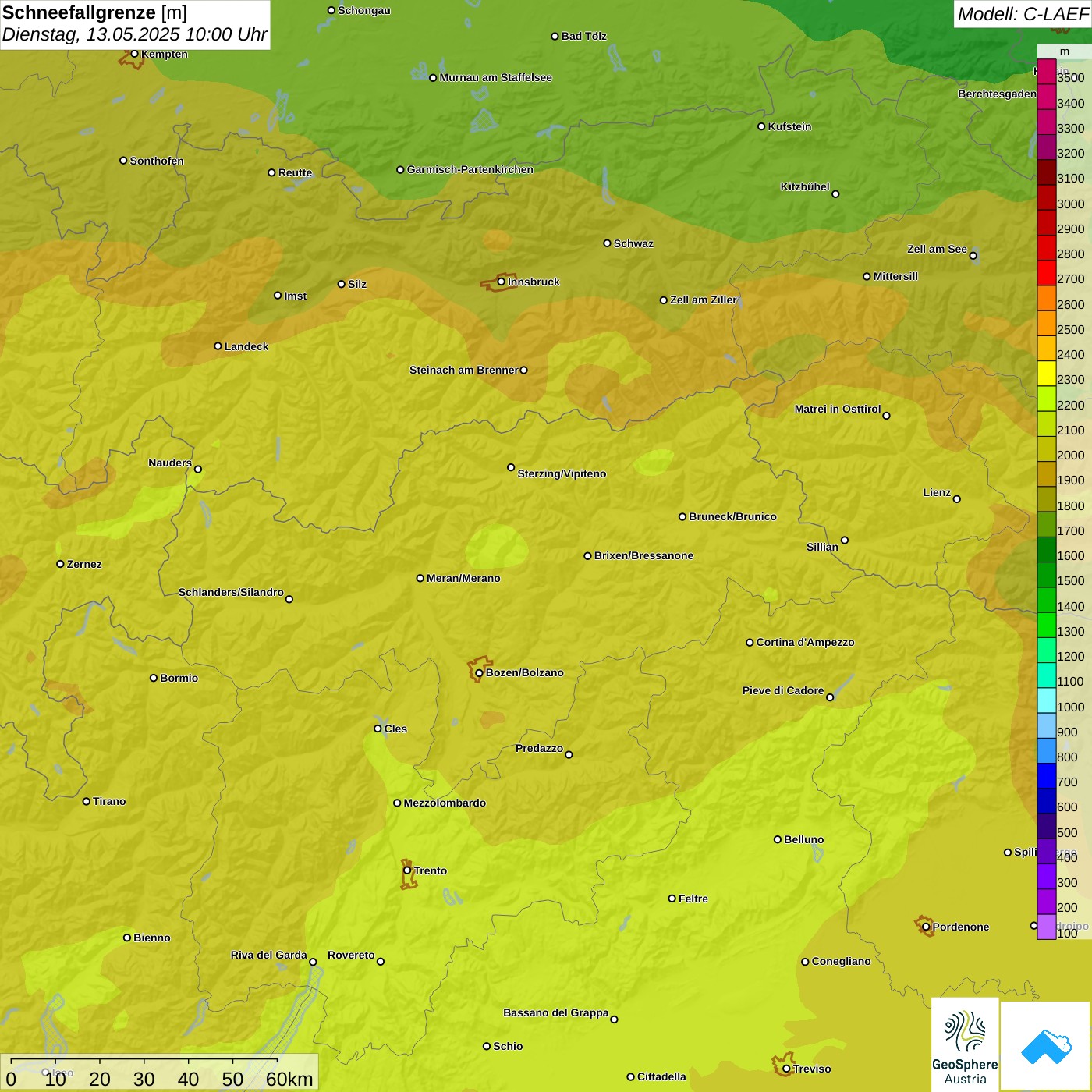Click the '60km' scale bar label
The width and height of the screenshot is (1092, 1092).
289,1079
